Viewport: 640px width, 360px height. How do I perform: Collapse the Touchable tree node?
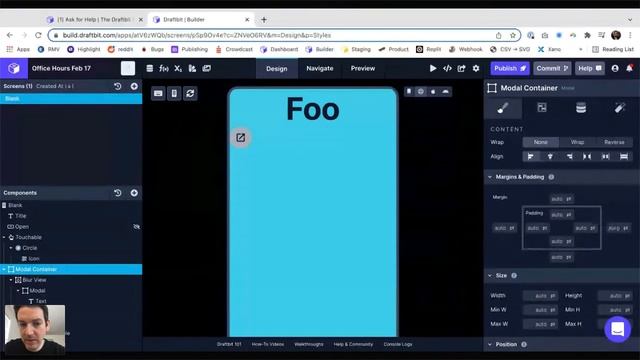click(x=4, y=237)
